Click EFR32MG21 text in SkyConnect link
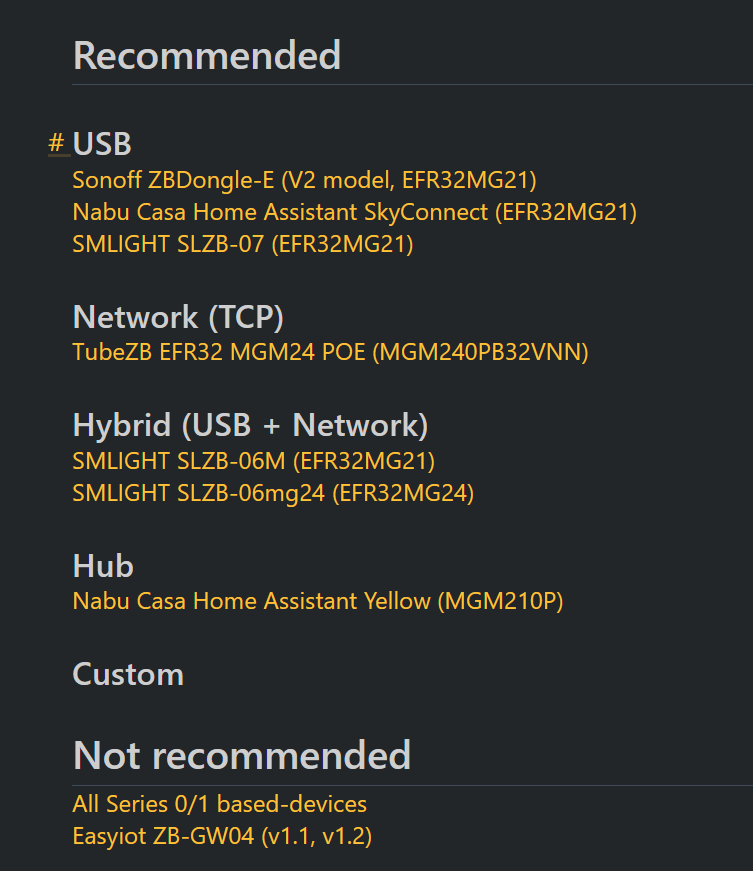 (x=565, y=212)
